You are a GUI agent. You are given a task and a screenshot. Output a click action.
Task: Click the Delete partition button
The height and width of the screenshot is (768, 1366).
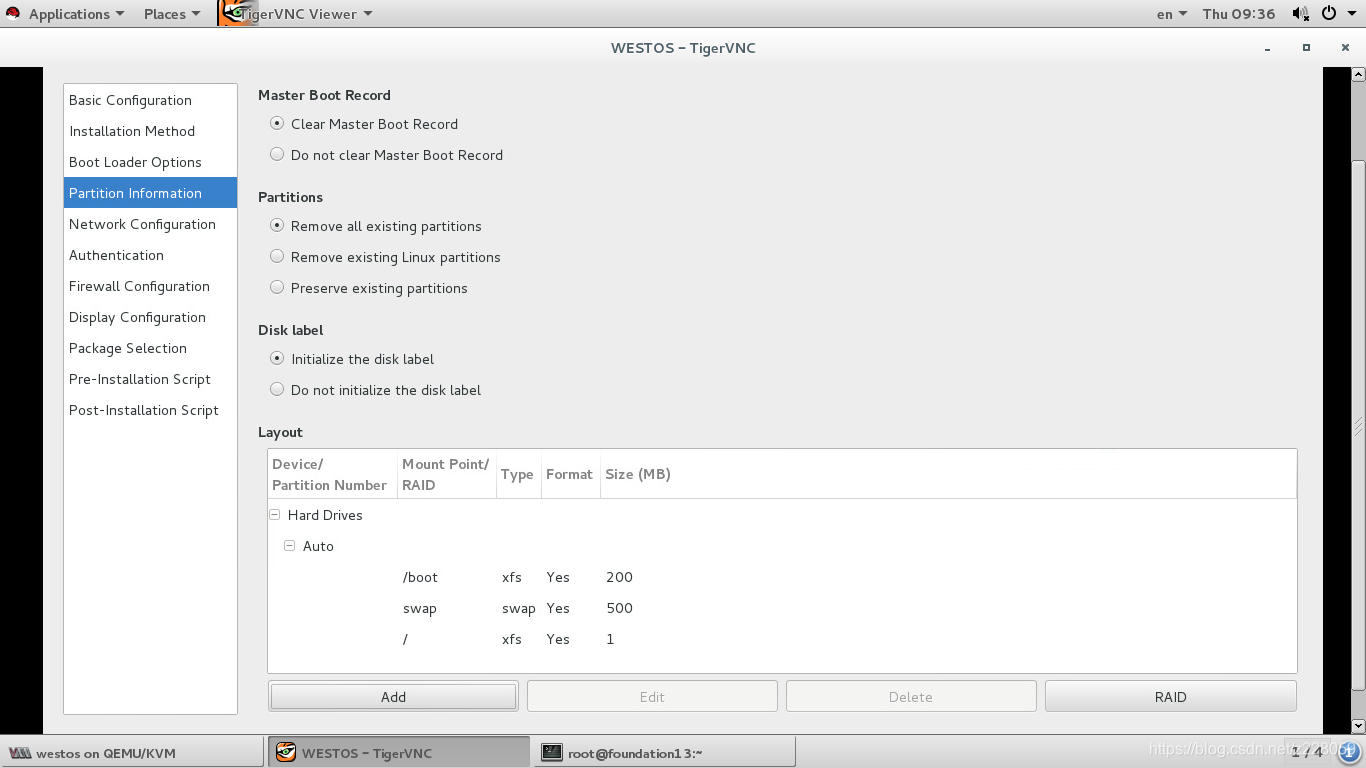(911, 697)
